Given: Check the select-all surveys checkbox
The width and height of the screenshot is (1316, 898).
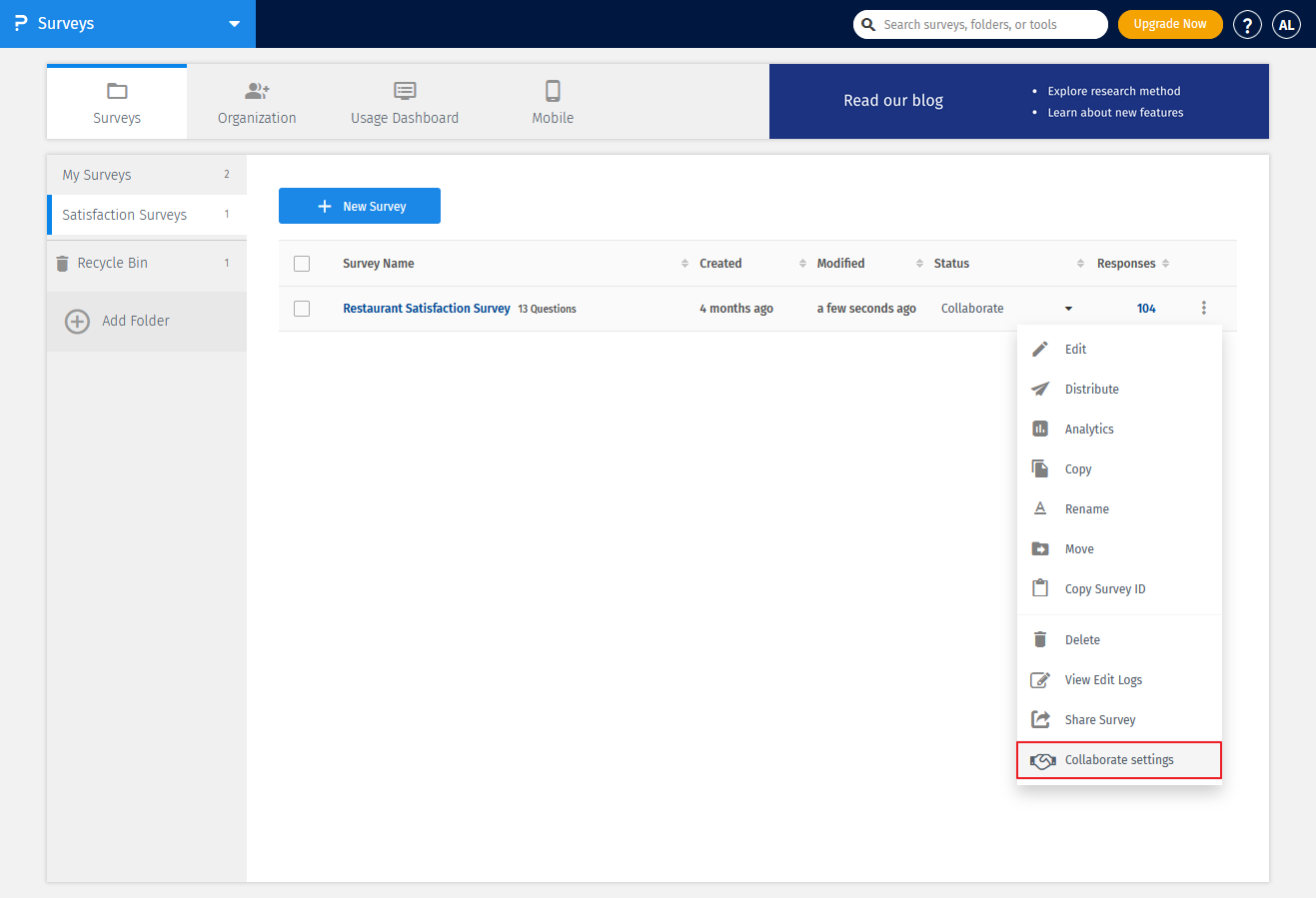Looking at the screenshot, I should [x=302, y=264].
